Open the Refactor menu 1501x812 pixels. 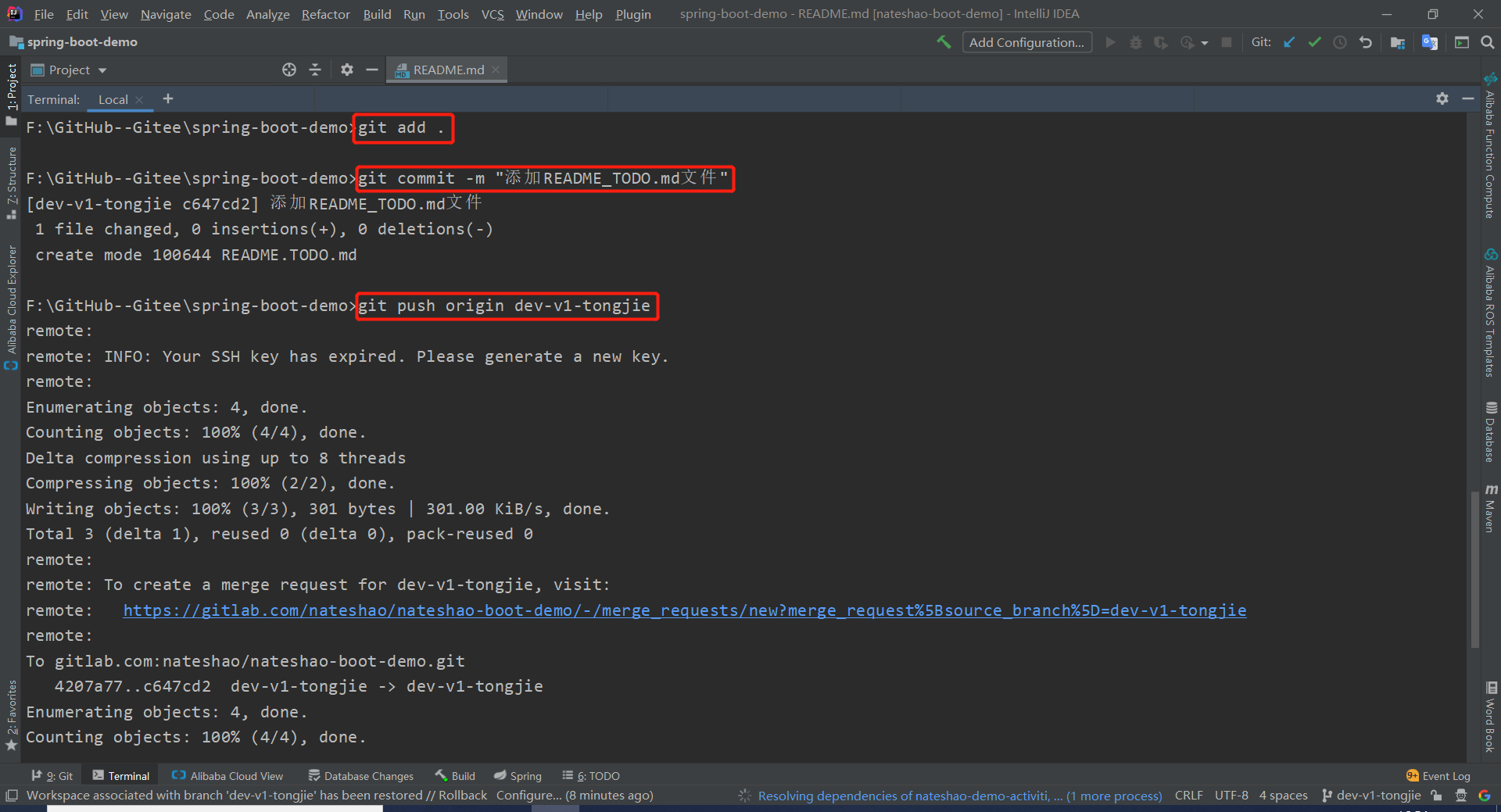pyautogui.click(x=326, y=14)
